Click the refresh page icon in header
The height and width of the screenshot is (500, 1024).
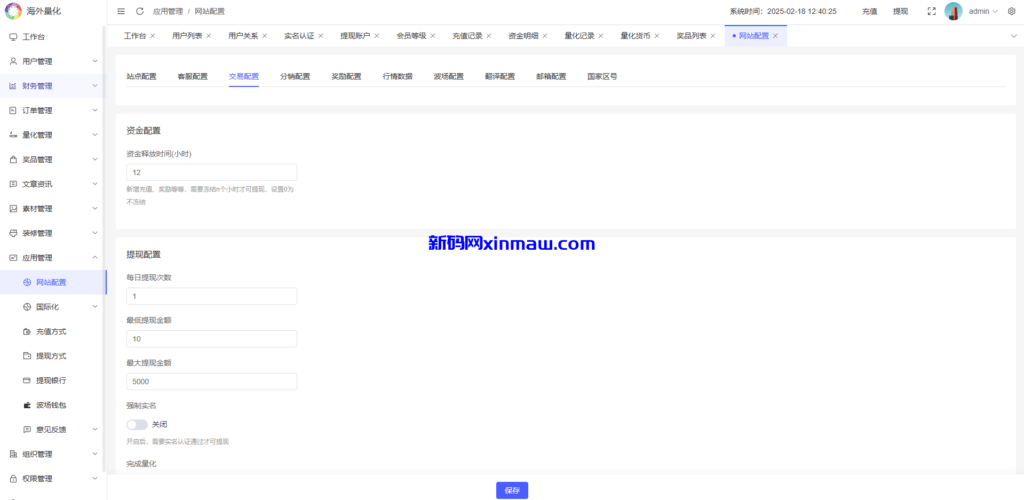click(140, 11)
